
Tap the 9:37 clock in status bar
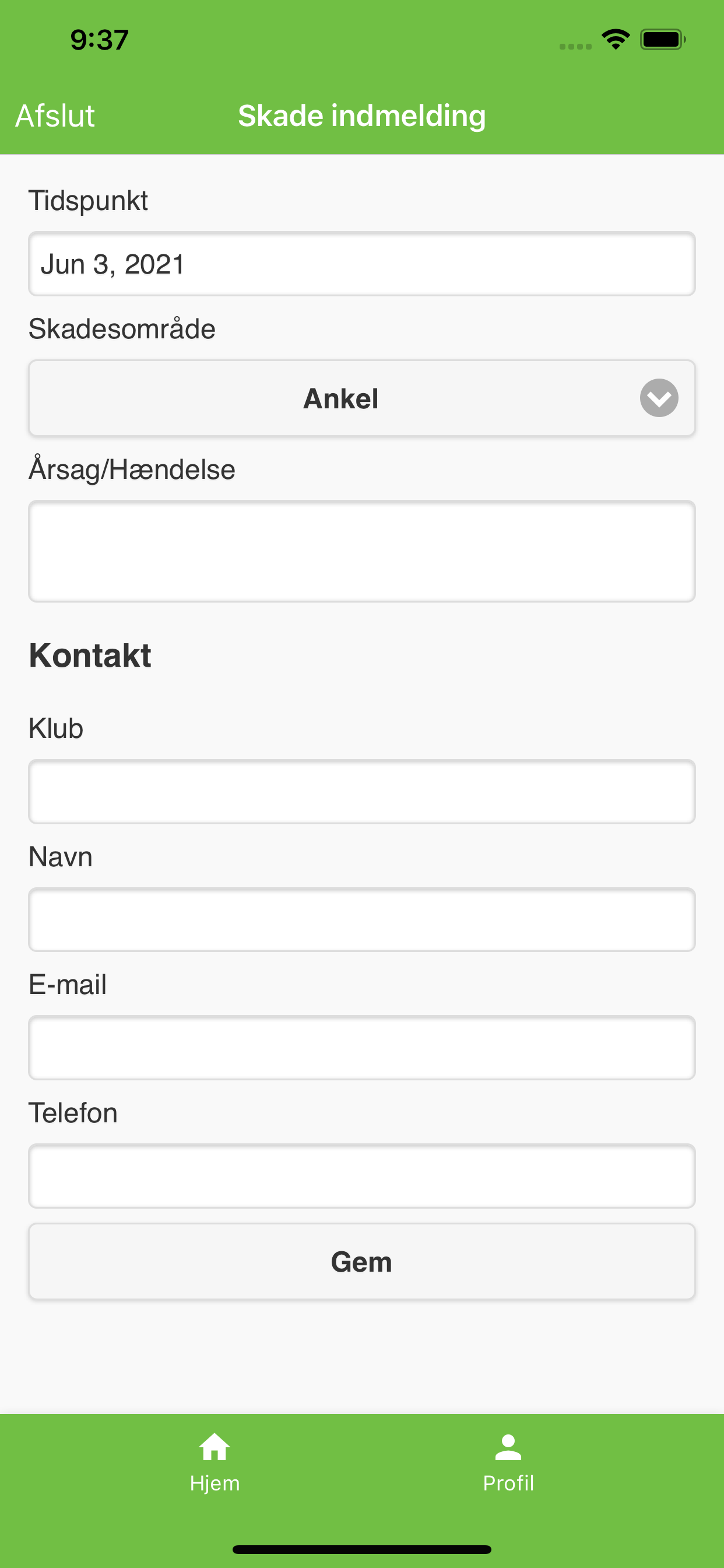99,40
